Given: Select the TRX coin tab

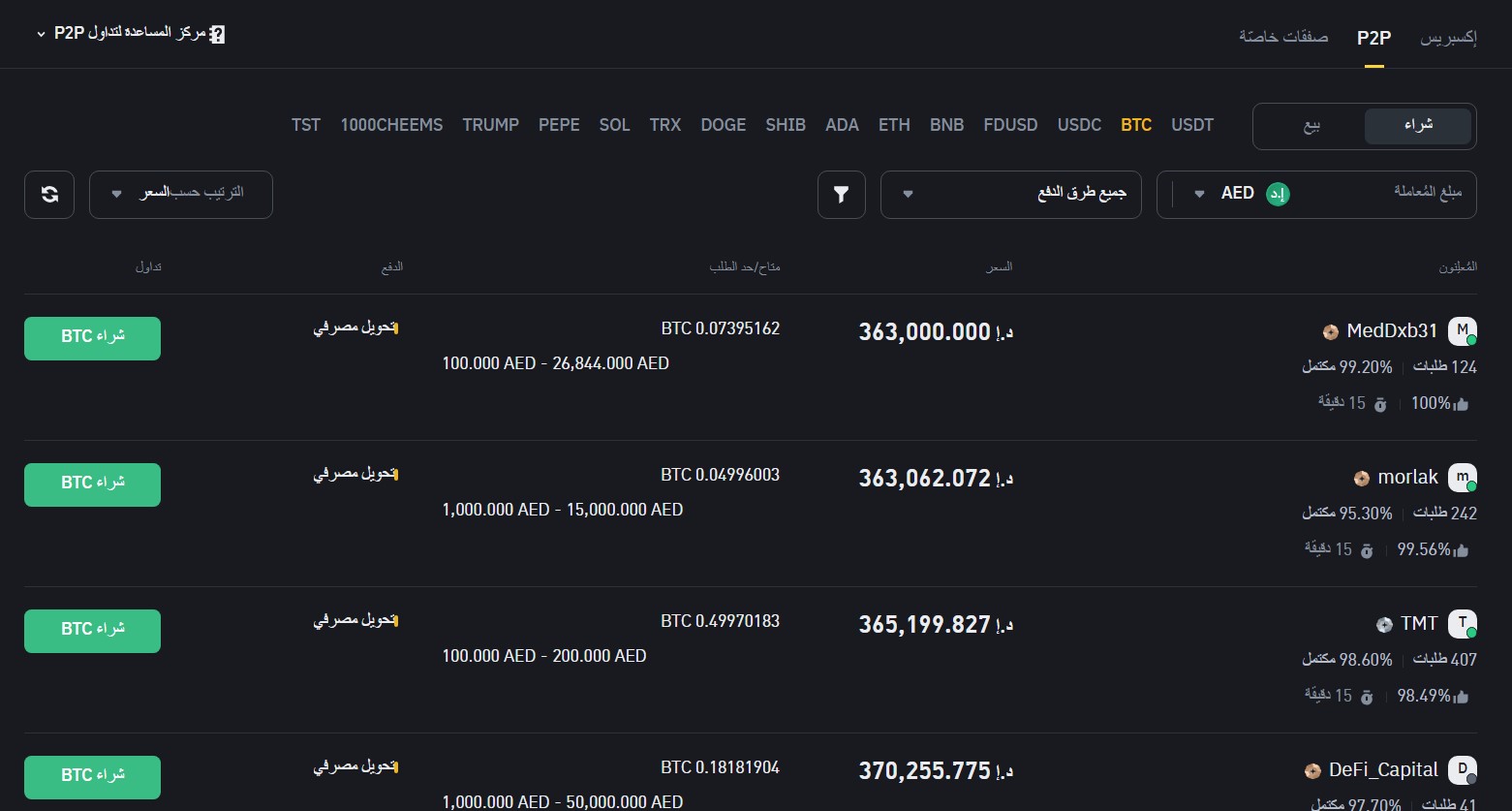Looking at the screenshot, I should point(665,125).
